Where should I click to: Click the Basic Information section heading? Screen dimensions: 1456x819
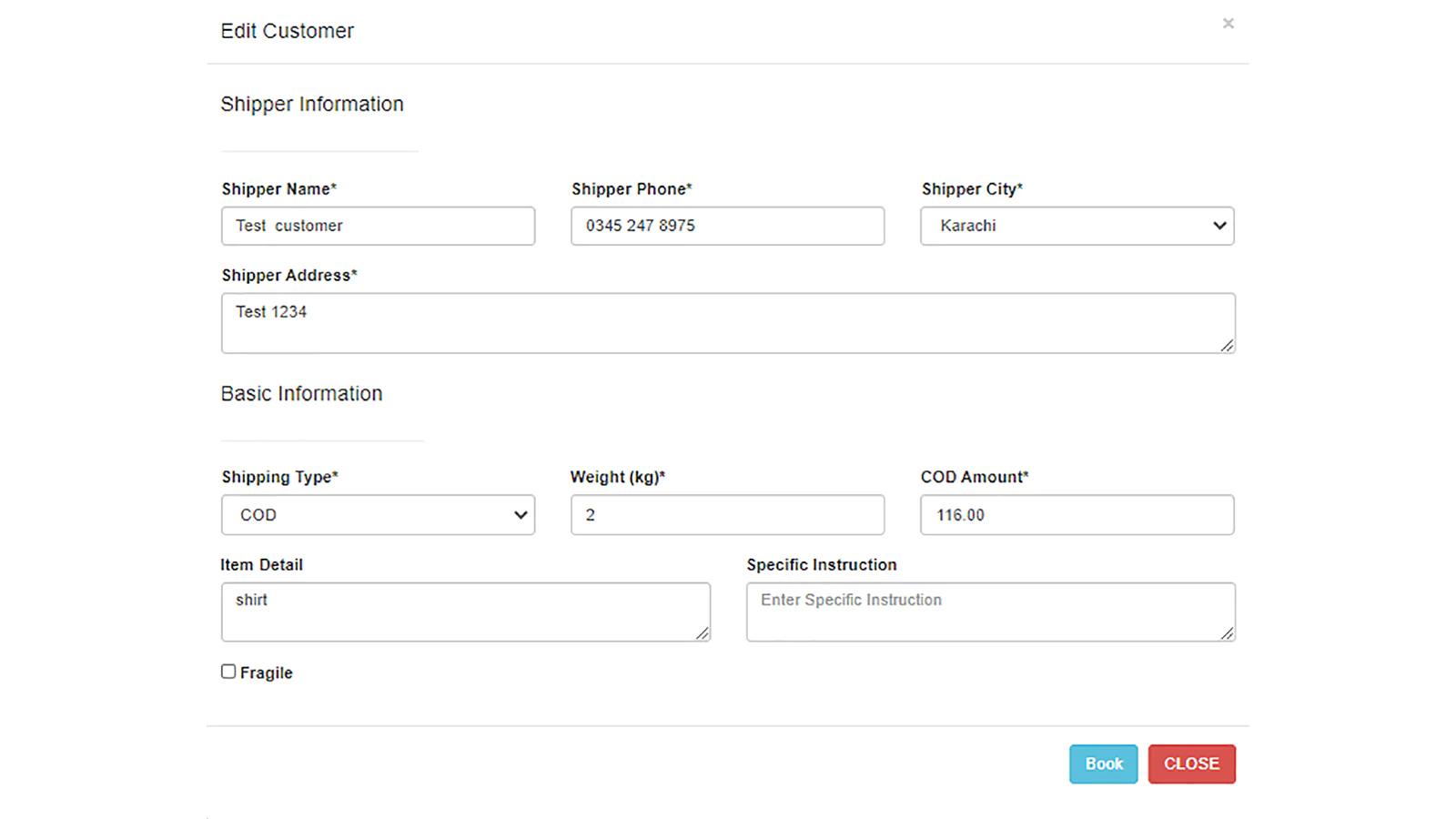tap(301, 394)
